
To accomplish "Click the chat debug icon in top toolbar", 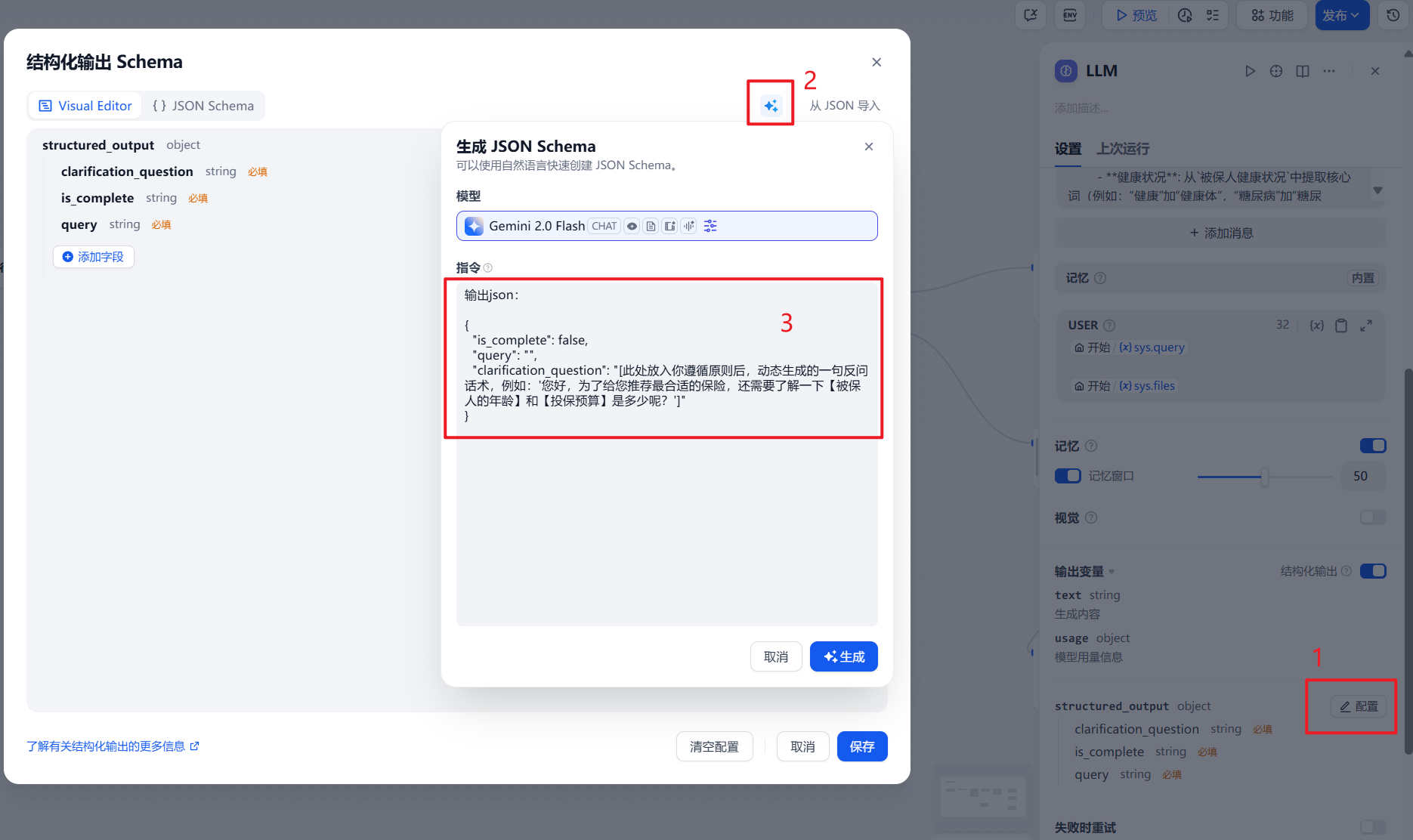I will [1031, 15].
